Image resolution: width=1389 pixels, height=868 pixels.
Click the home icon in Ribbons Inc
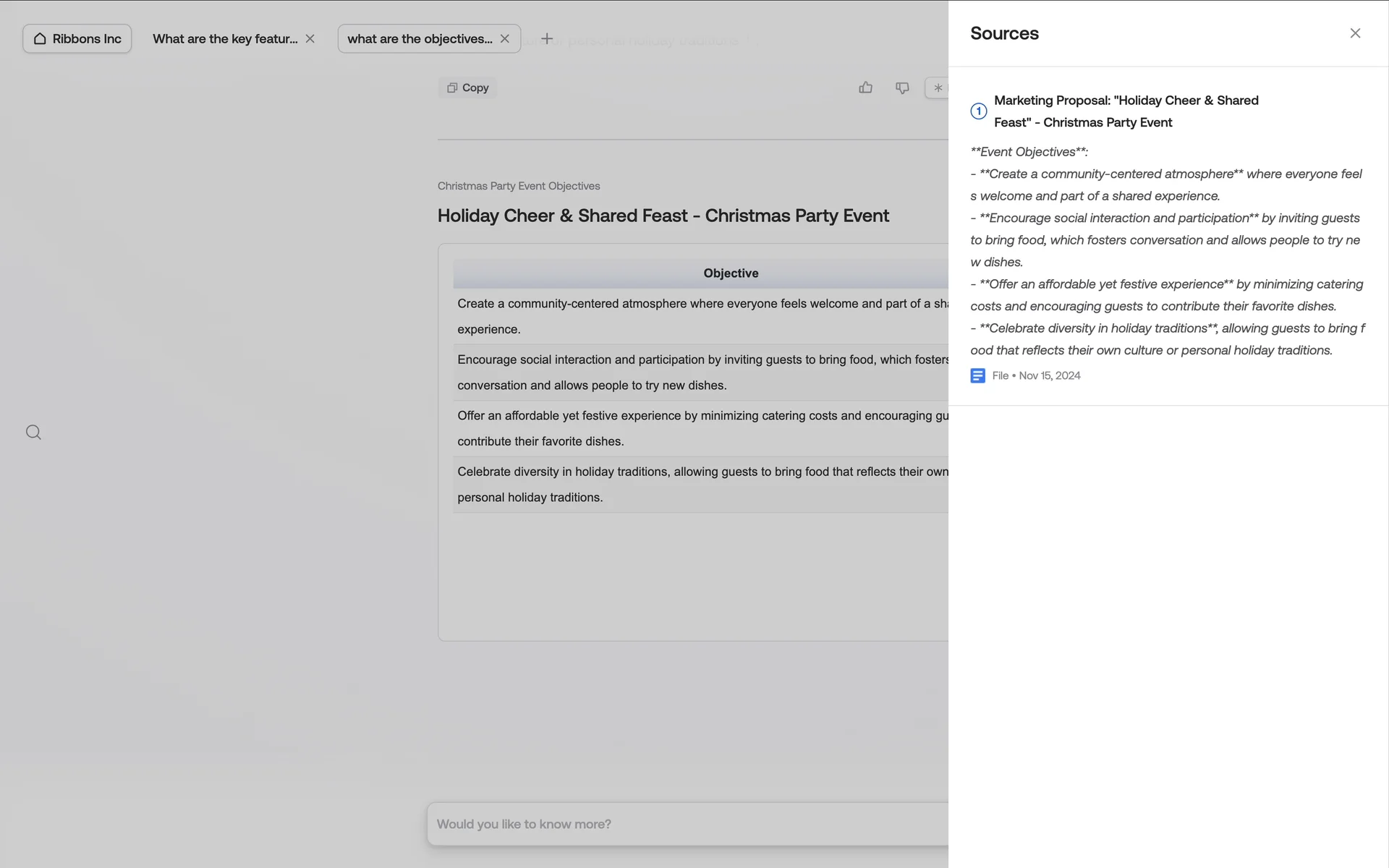click(40, 38)
